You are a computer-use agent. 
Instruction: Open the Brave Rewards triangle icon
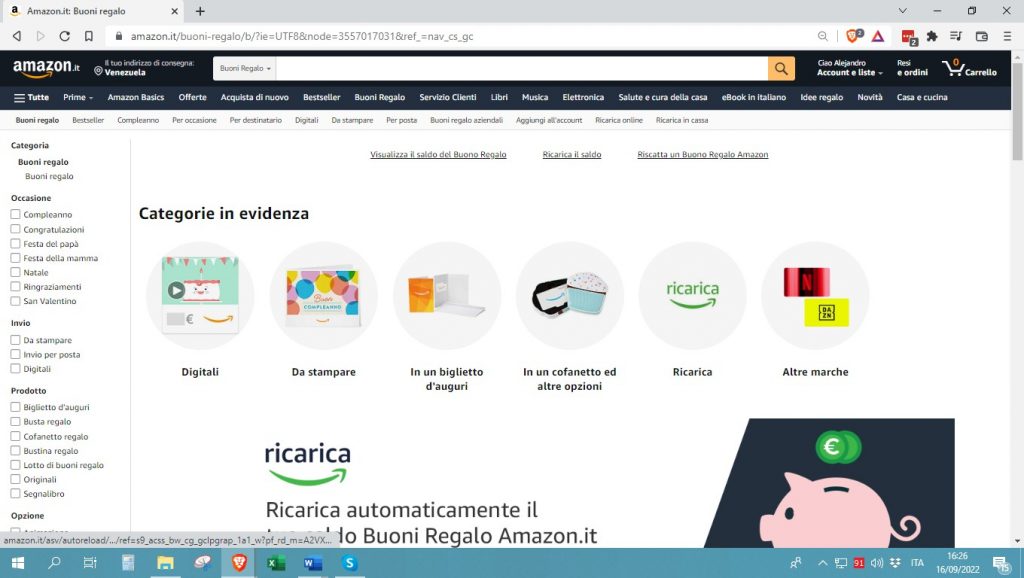(x=877, y=35)
